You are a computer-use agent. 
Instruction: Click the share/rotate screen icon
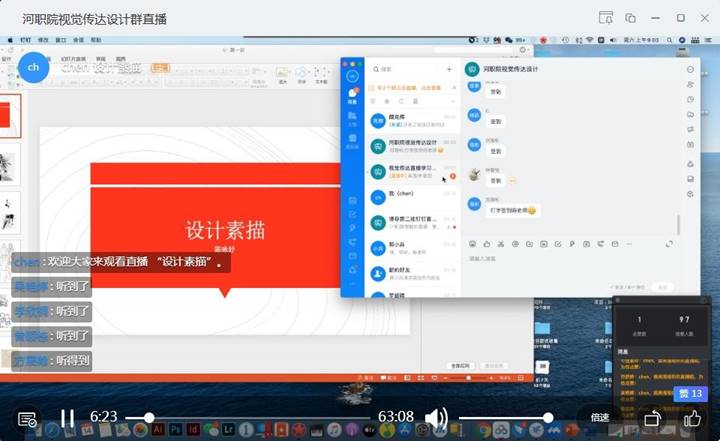(650, 418)
